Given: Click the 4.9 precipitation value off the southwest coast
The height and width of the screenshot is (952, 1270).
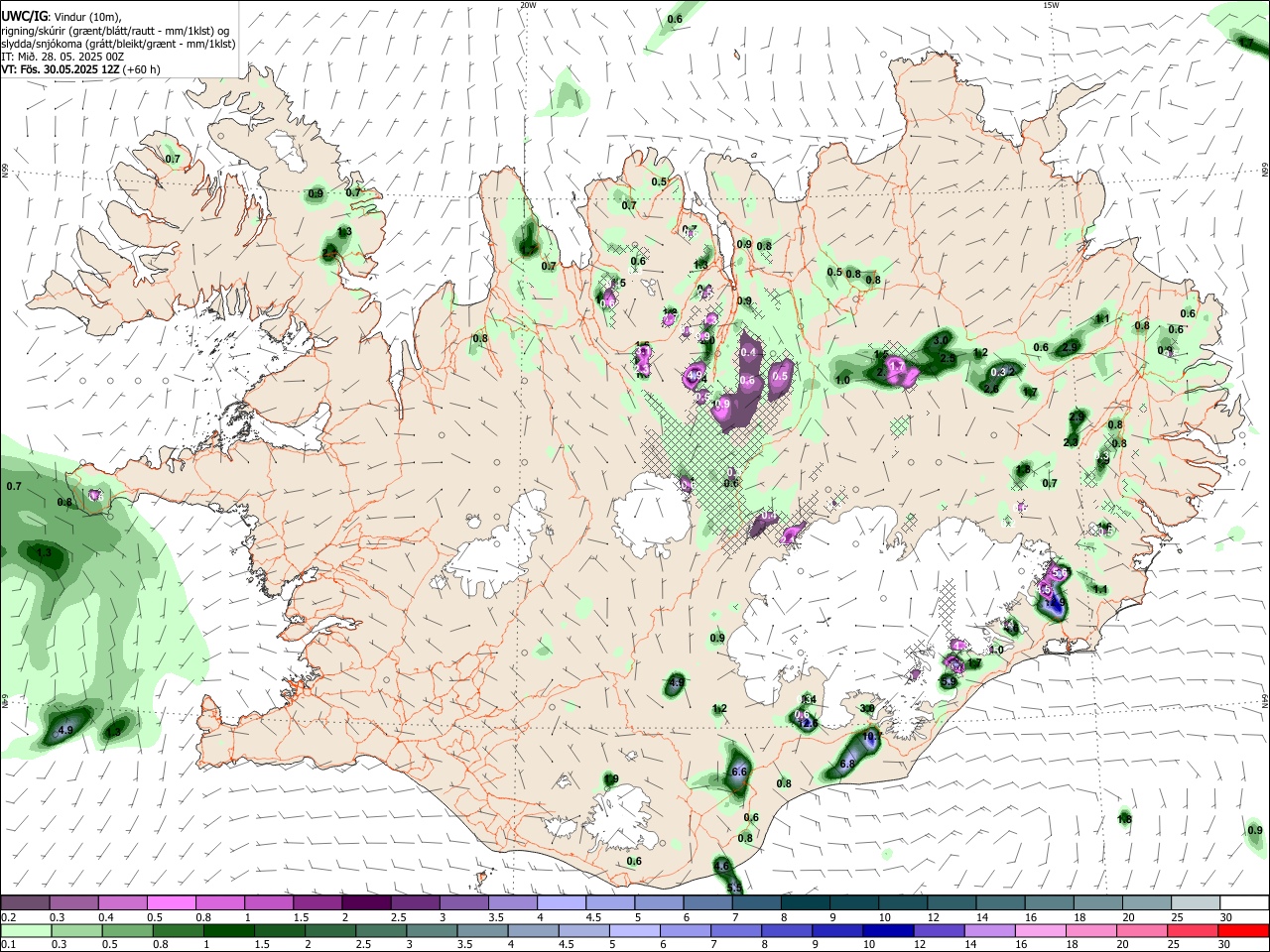Looking at the screenshot, I should (66, 730).
